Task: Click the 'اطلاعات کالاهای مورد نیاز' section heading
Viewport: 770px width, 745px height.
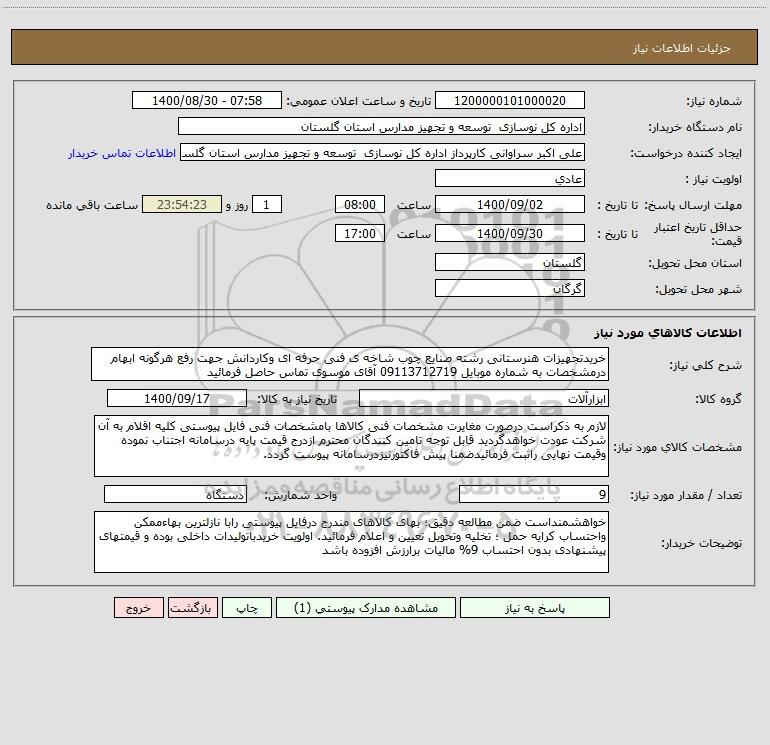Action: pyautogui.click(x=668, y=333)
